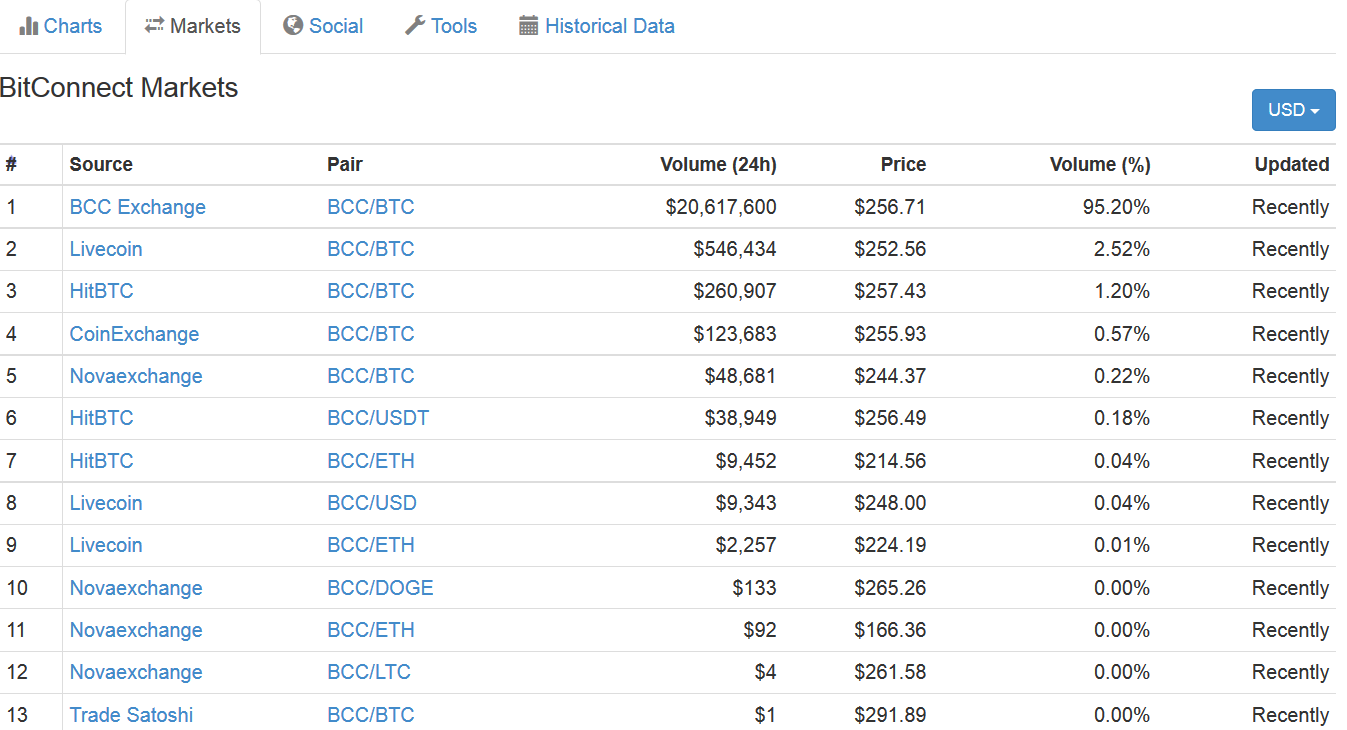Click the Volume (%) column header
Screen dimensions: 1347x730
coord(1100,165)
